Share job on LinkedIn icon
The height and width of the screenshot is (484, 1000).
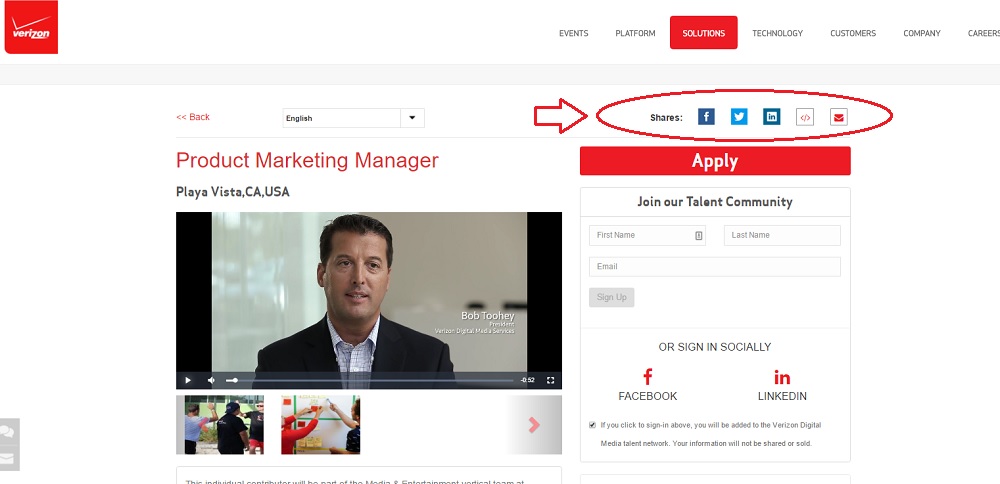(772, 117)
